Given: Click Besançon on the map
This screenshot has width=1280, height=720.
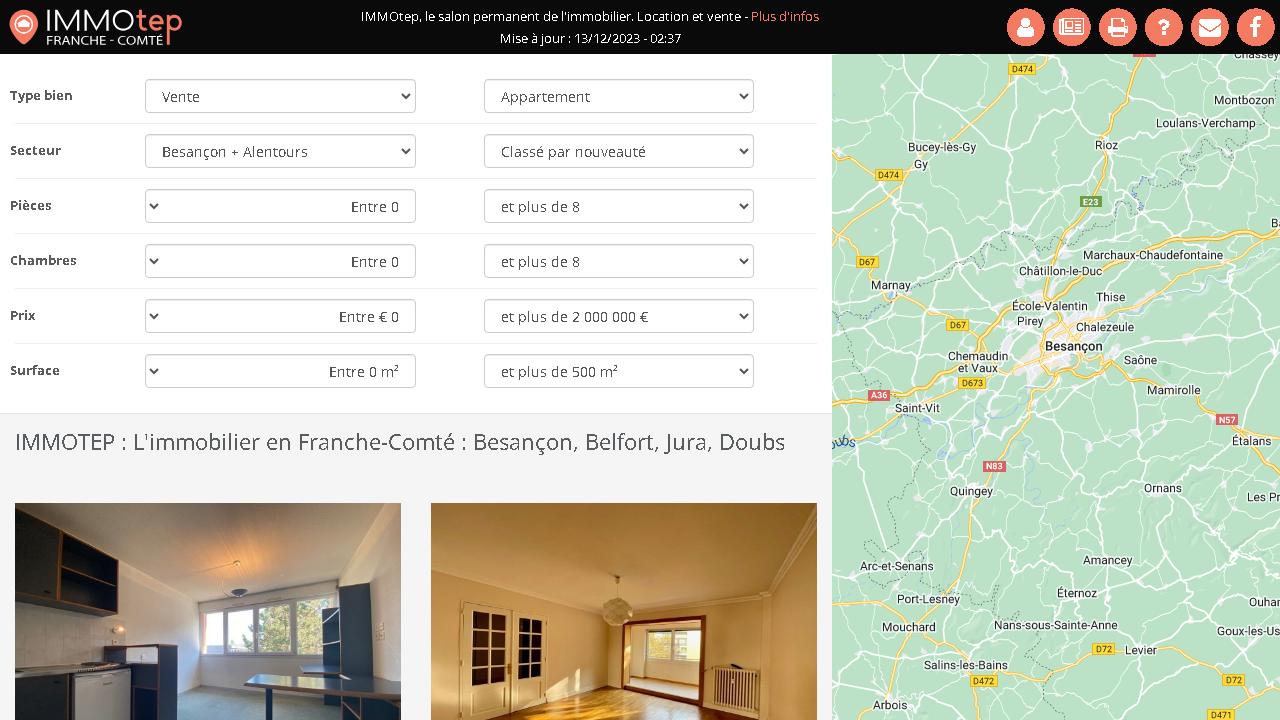Looking at the screenshot, I should 1073,346.
